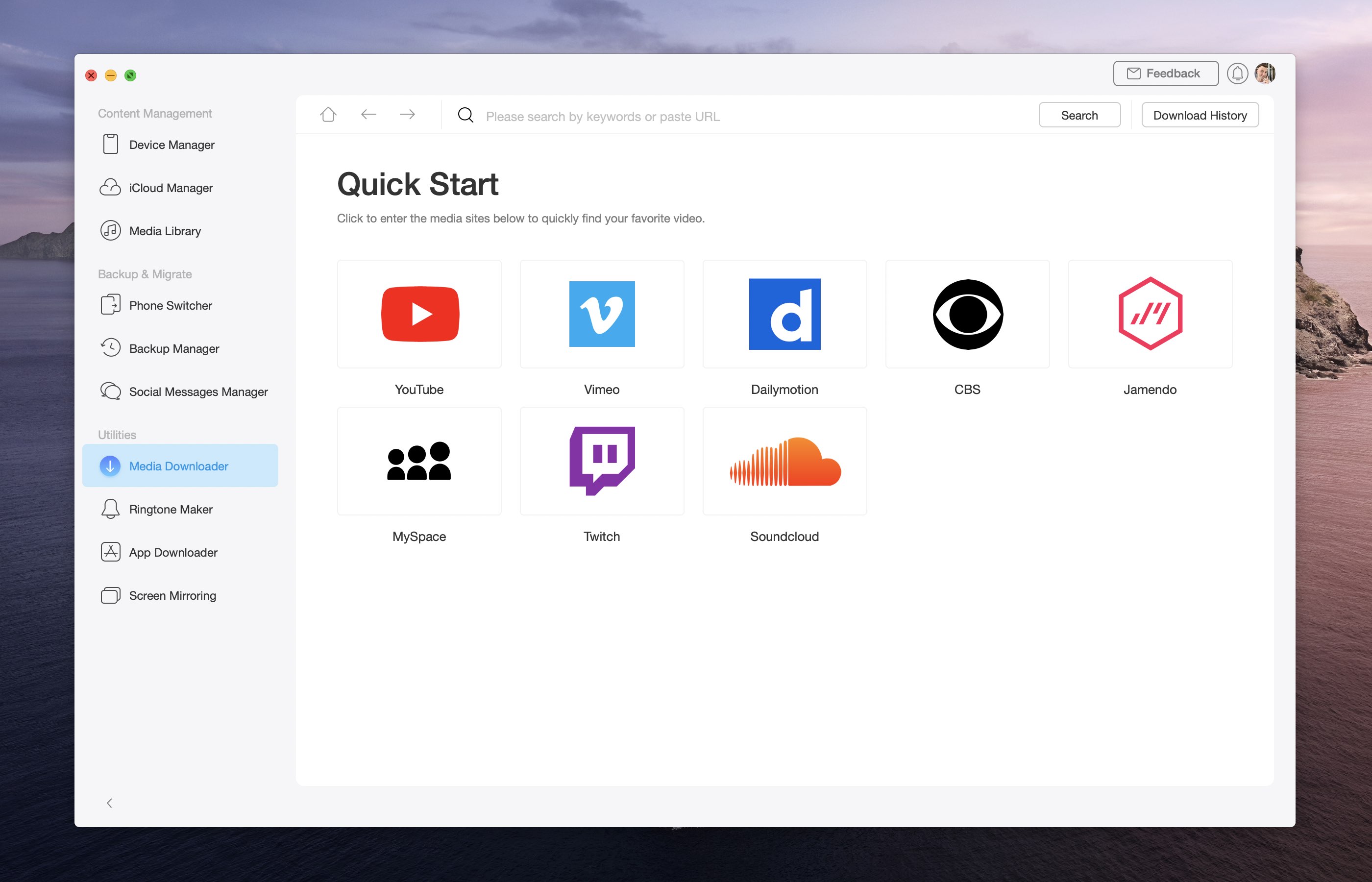
Task: Switch to App Downloader
Action: coord(180,552)
